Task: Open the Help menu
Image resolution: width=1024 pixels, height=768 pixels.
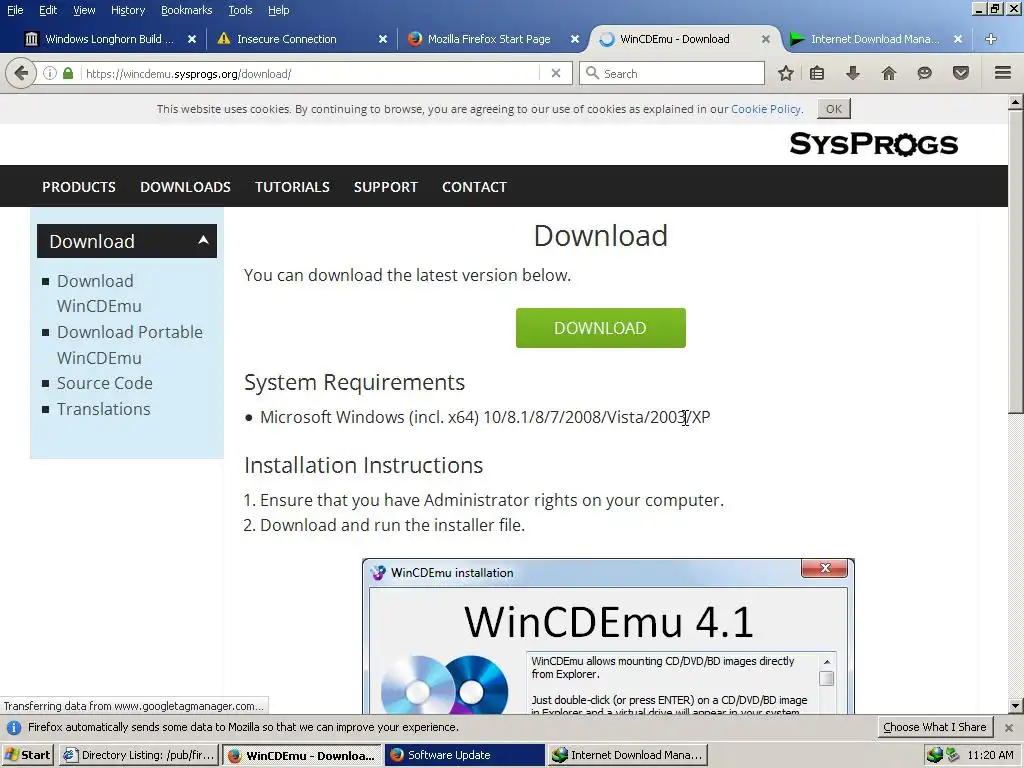Action: click(279, 10)
